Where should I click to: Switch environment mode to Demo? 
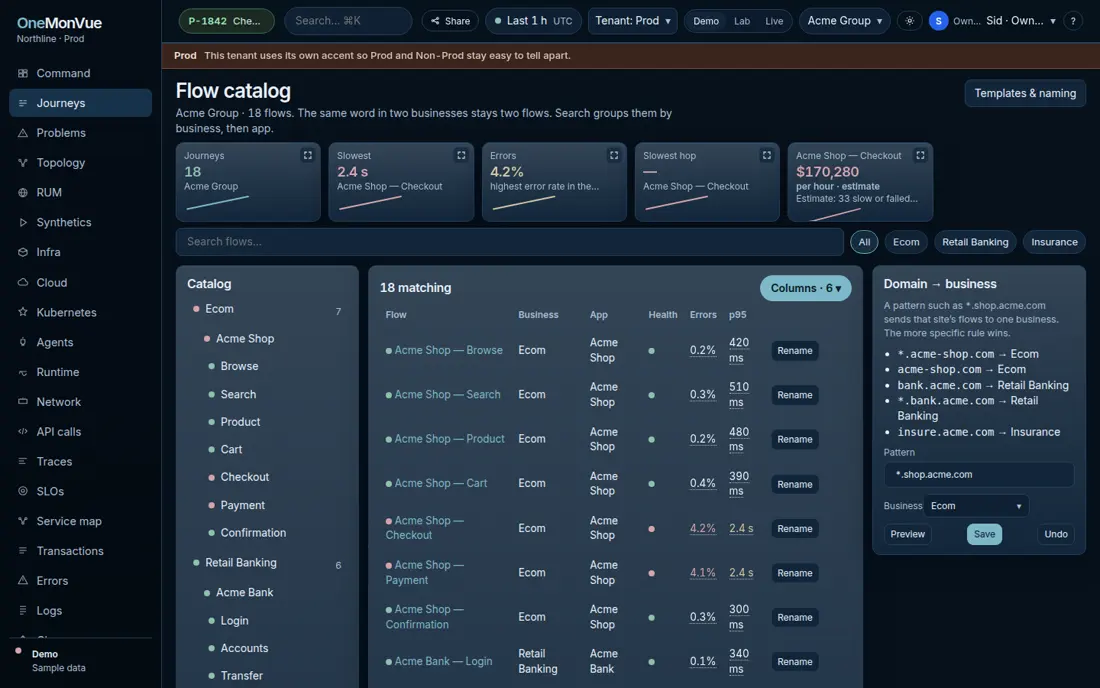click(x=706, y=21)
